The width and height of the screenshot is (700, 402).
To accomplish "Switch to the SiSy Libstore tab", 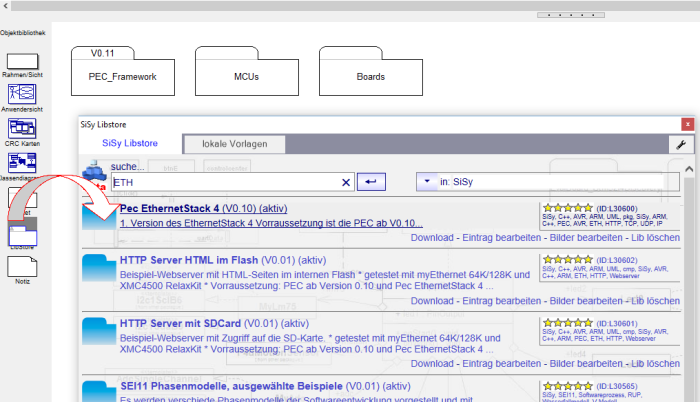I will 130,144.
